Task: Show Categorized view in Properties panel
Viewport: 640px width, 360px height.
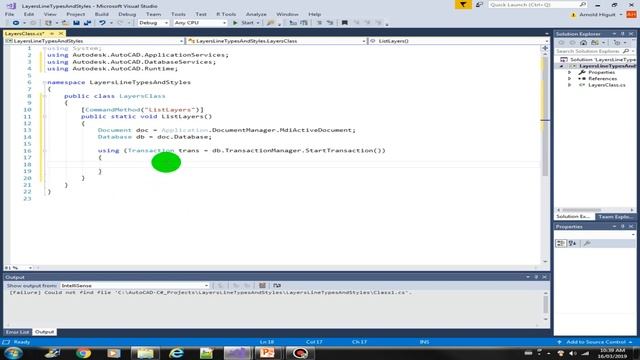Action: pyautogui.click(x=560, y=243)
